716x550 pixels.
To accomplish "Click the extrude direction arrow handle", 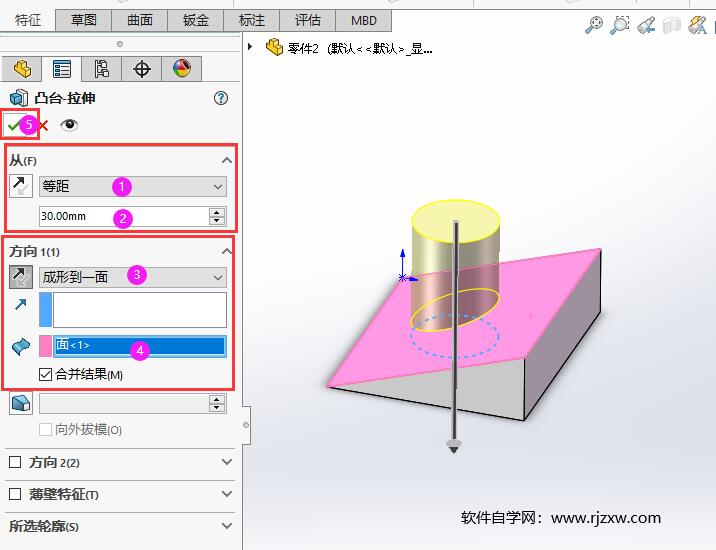I will pos(454,446).
